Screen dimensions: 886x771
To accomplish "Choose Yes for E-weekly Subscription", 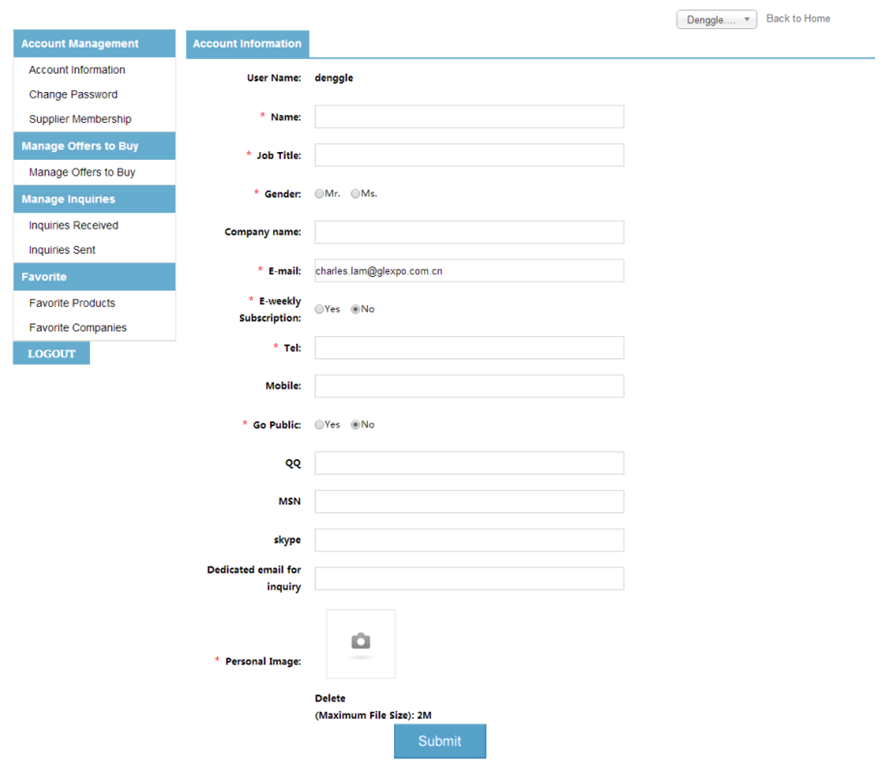I will tap(319, 309).
